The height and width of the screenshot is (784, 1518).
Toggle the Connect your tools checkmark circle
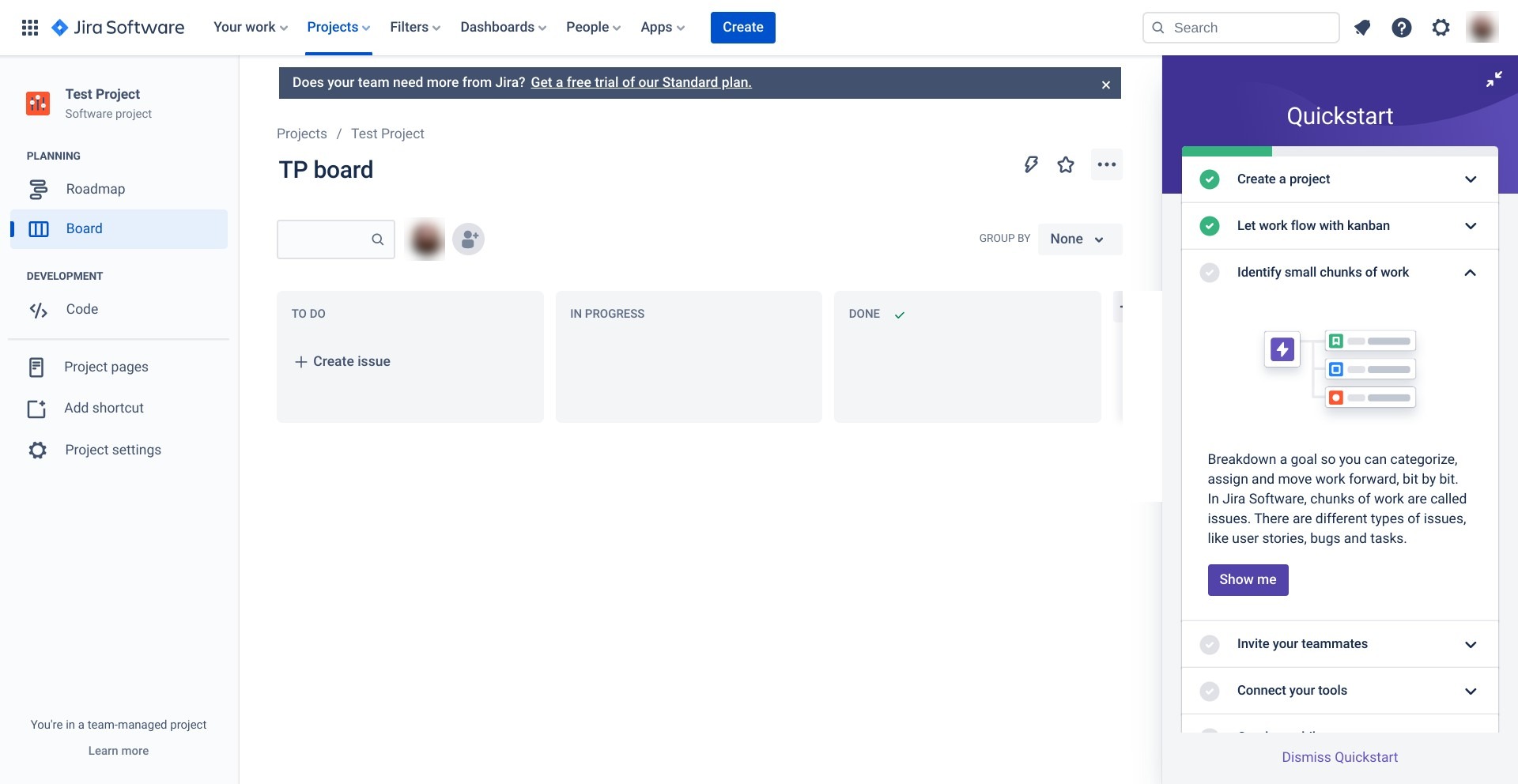[x=1209, y=691]
